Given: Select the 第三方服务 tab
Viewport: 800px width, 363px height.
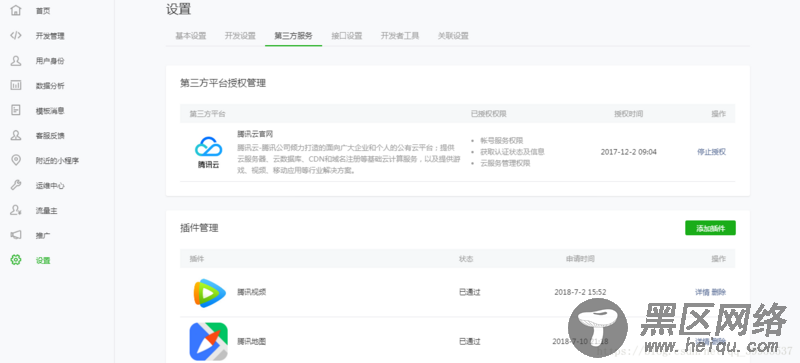Looking at the screenshot, I should [x=293, y=36].
